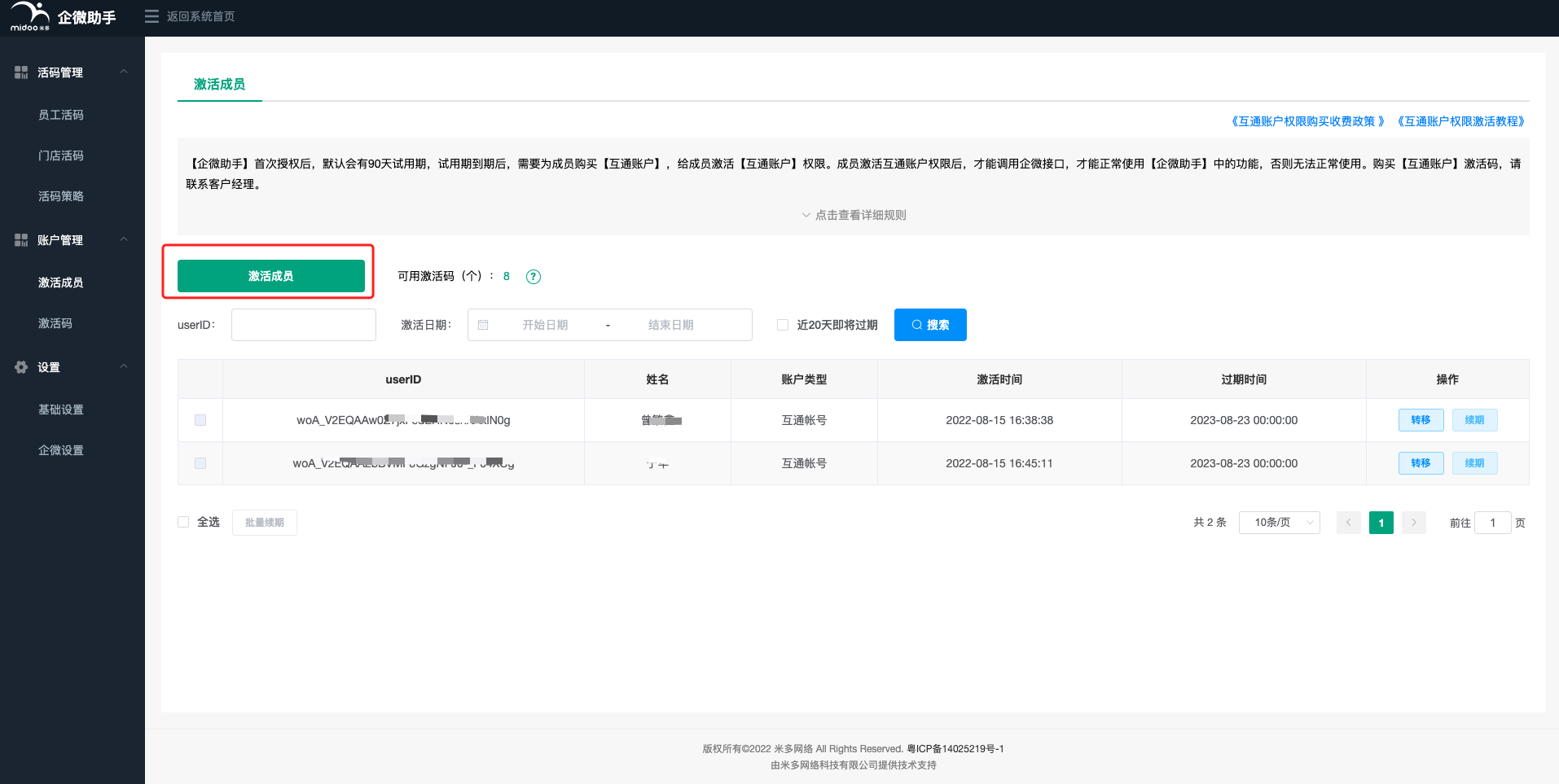Open 基础设置 in the sidebar

point(61,410)
